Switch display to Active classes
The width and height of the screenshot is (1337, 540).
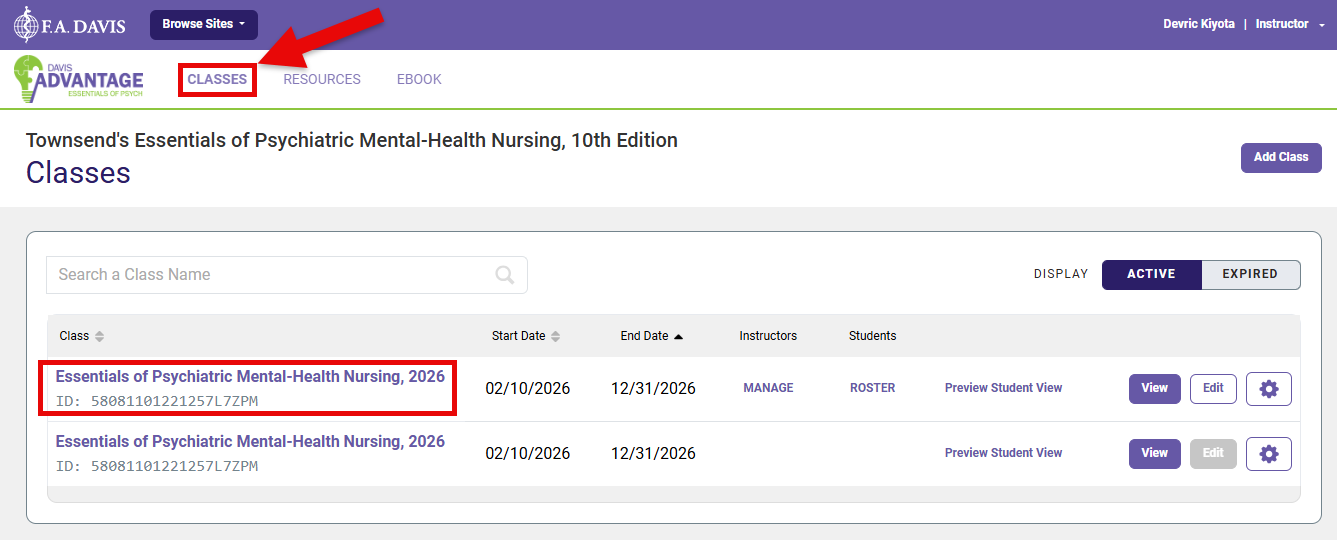click(1151, 274)
